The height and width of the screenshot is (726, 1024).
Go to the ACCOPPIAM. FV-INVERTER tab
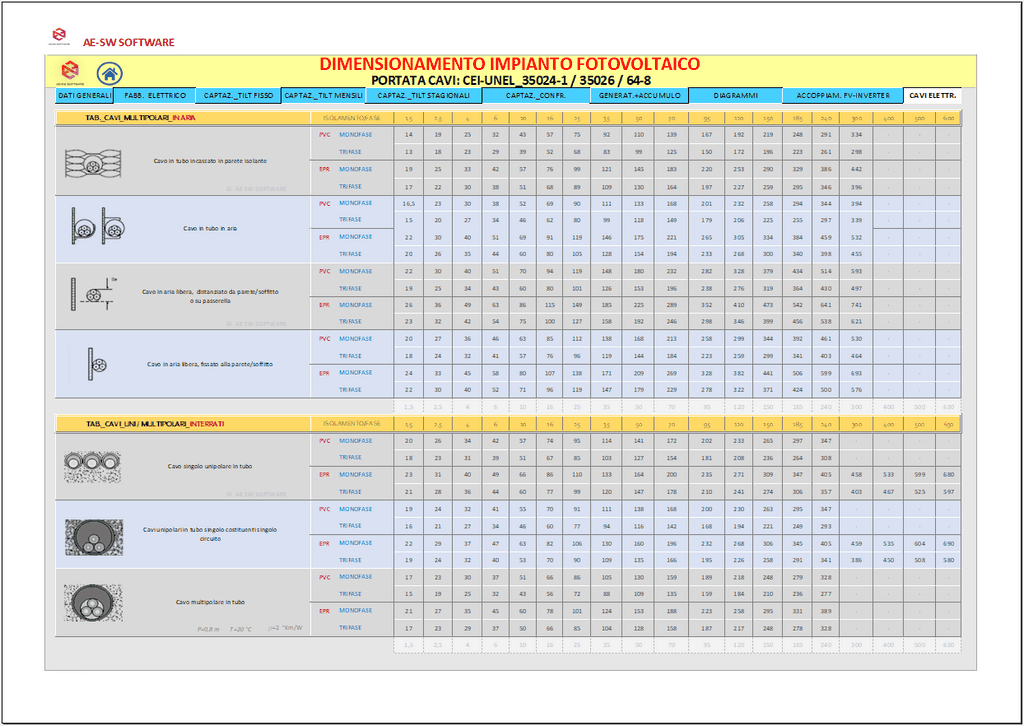pos(843,96)
